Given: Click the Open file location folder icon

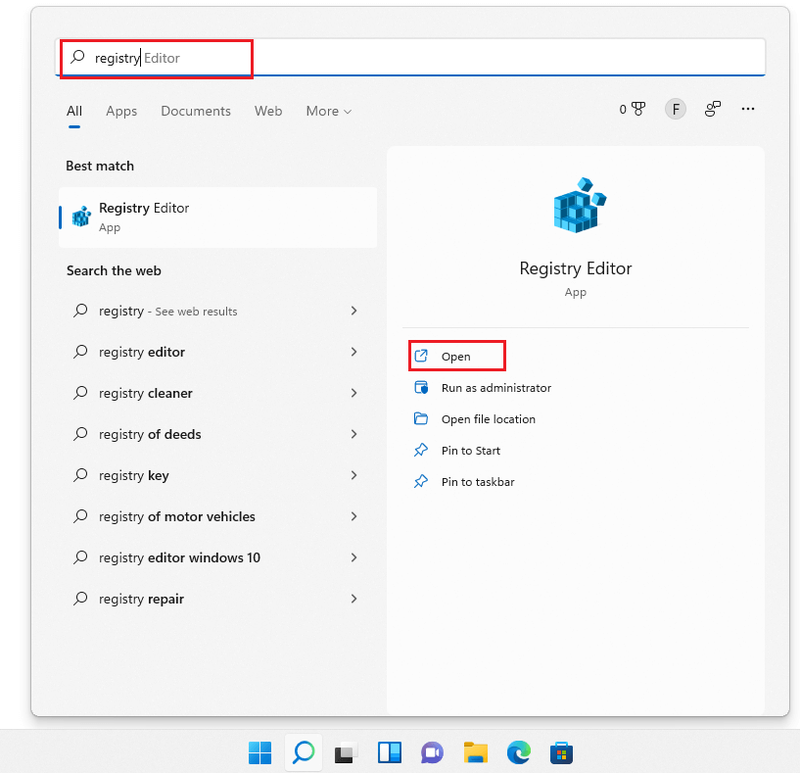Looking at the screenshot, I should [x=421, y=419].
